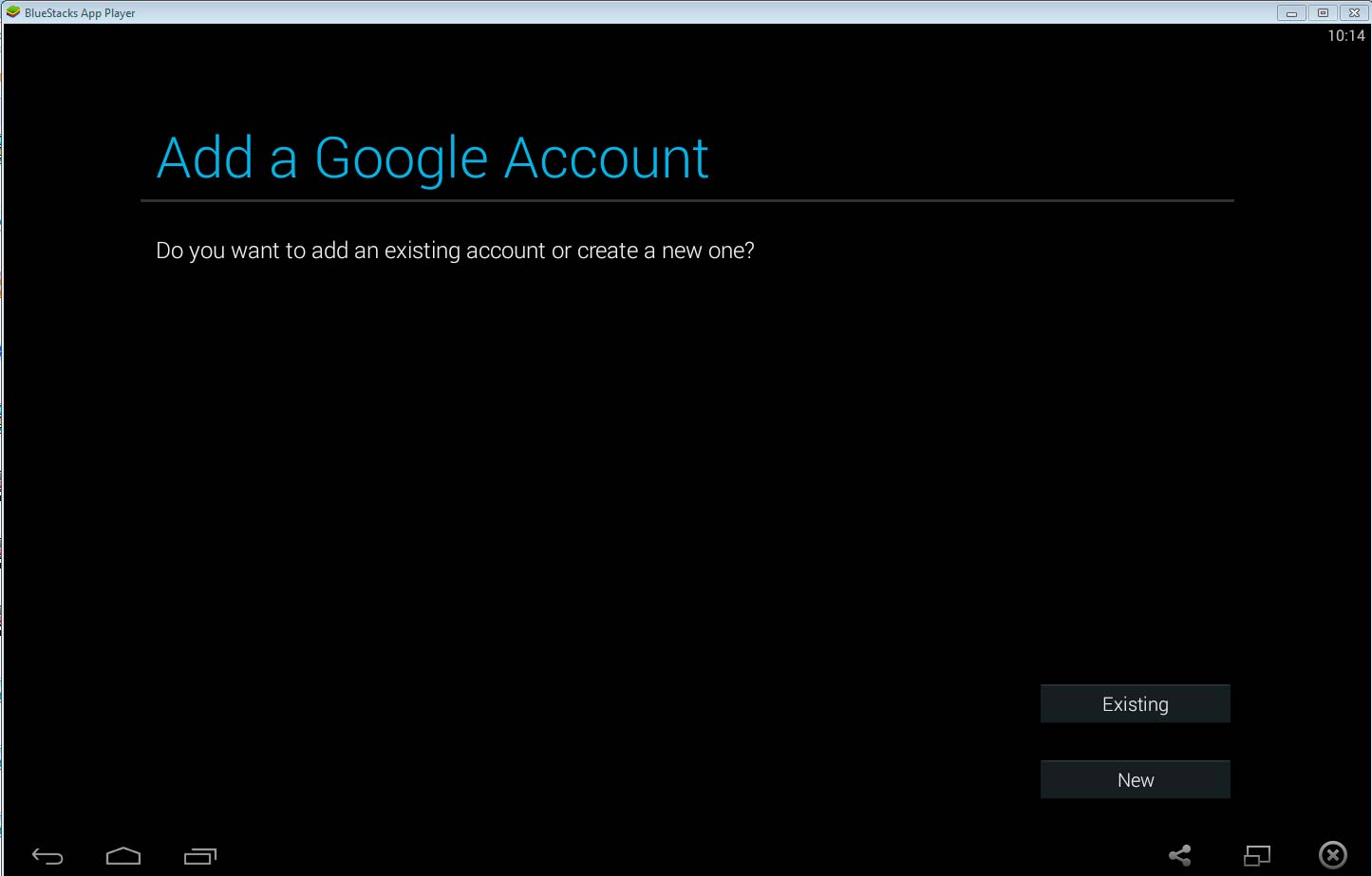Tap the New account button
Viewport: 1372px width, 876px height.
pyautogui.click(x=1136, y=779)
